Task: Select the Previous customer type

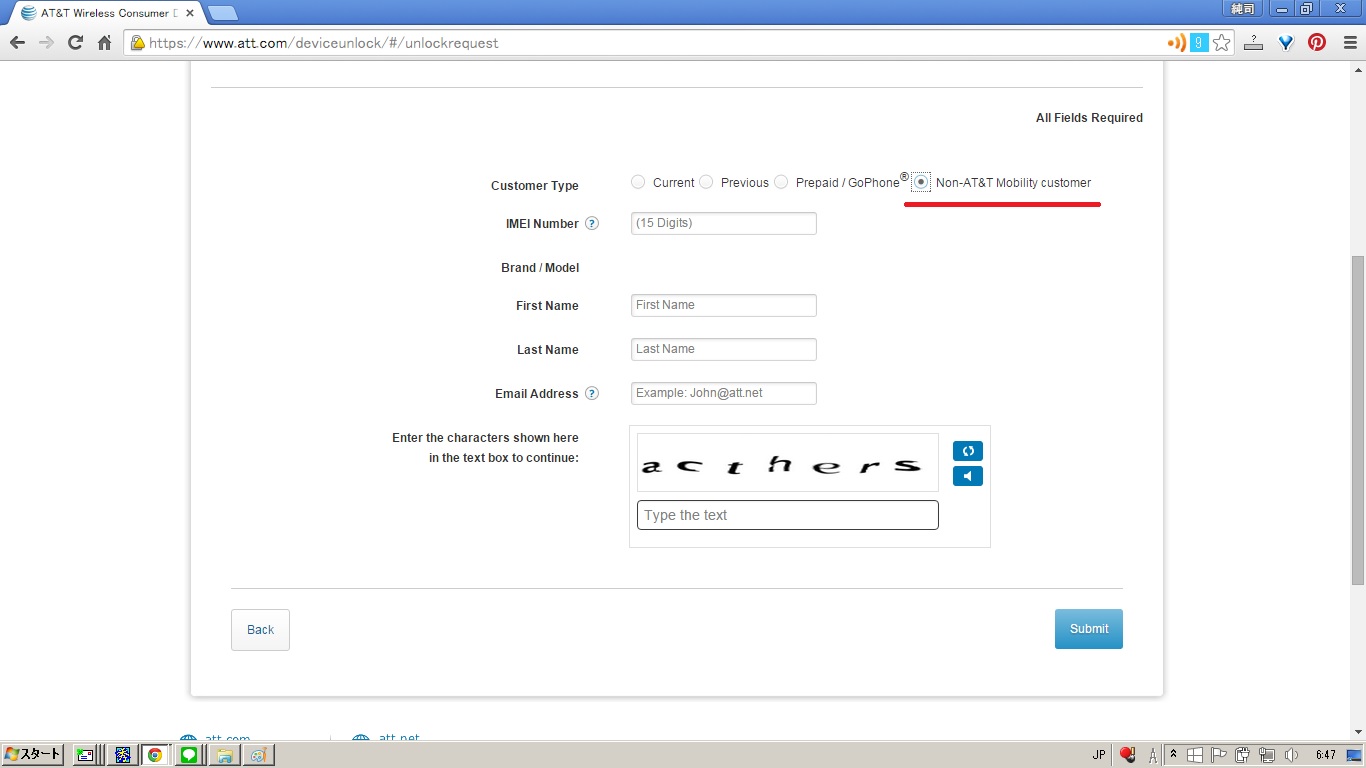Action: [x=706, y=182]
